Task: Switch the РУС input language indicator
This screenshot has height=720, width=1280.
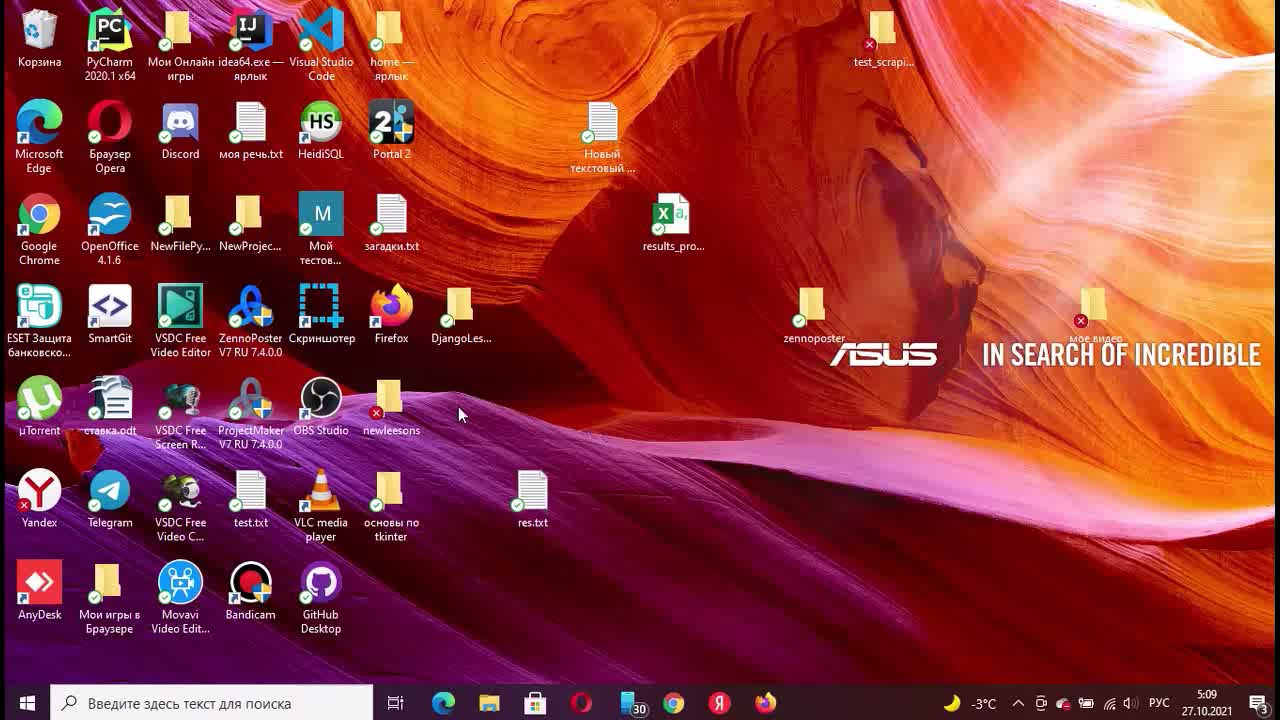Action: coord(1159,703)
